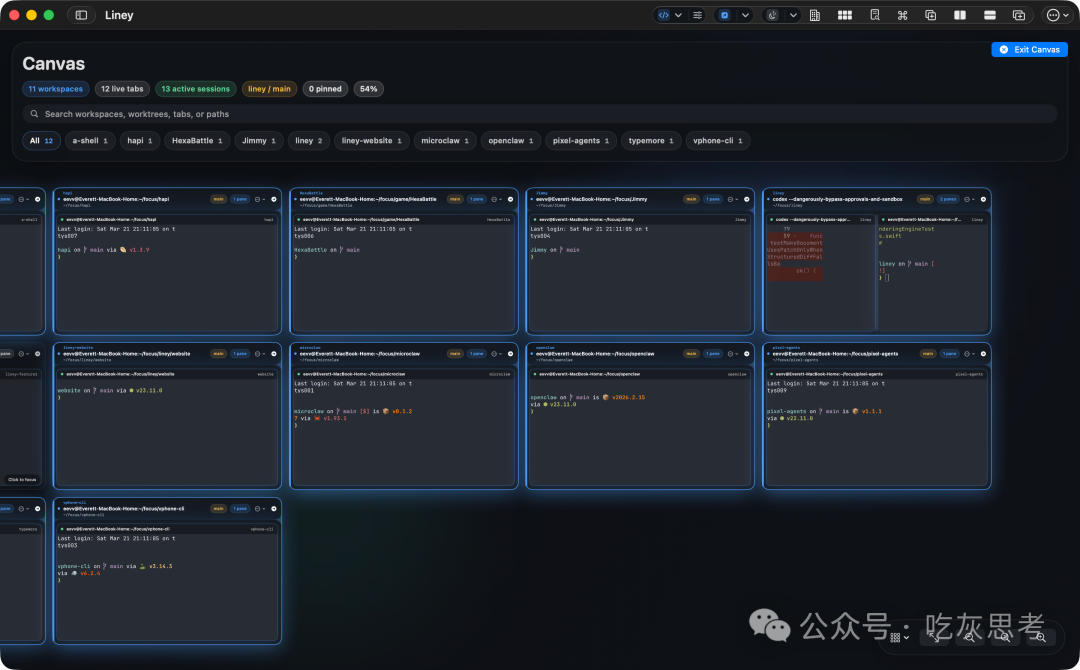Click the building icon in toolbar
The height and width of the screenshot is (670, 1080).
[815, 15]
